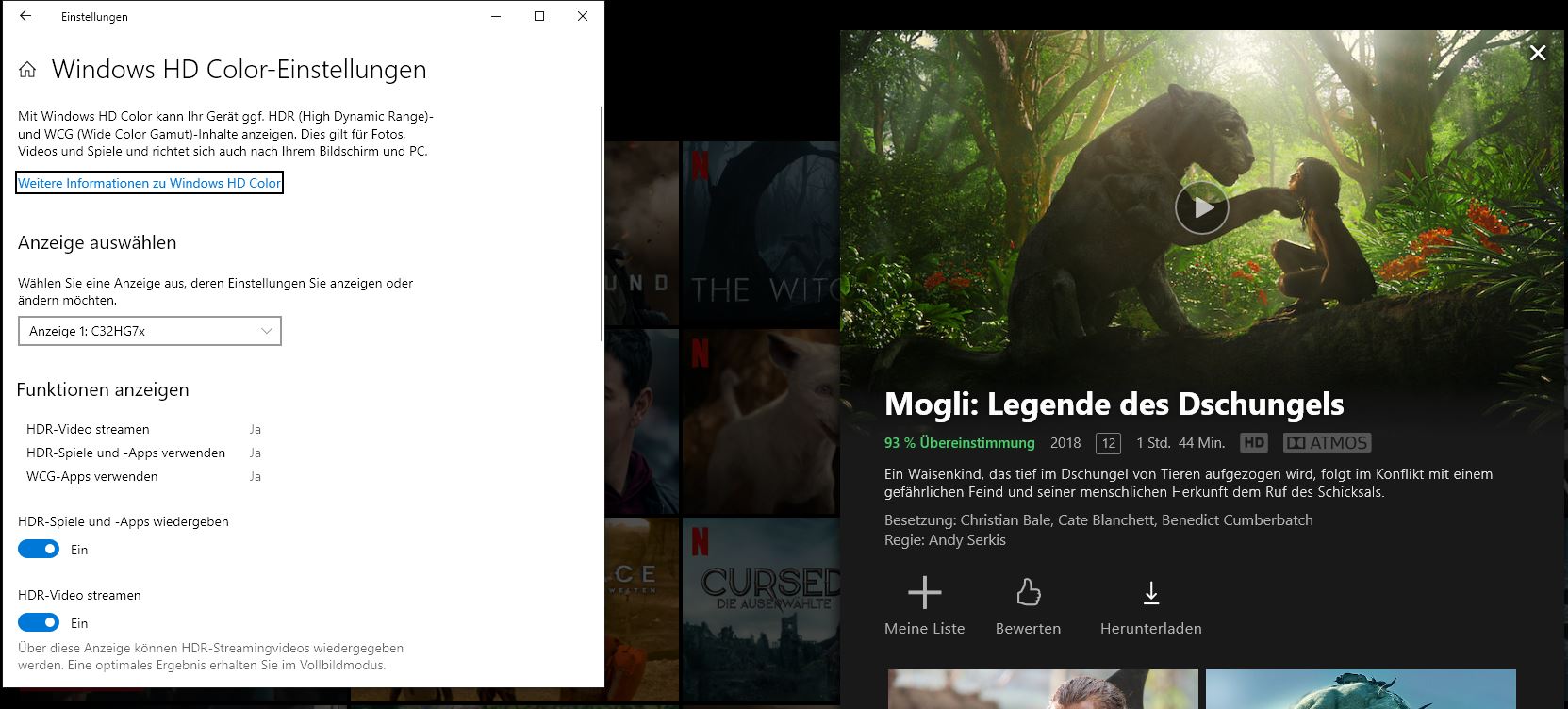This screenshot has width=1568, height=709.
Task: Turn off the HDR-Video streamen switch
Action: [x=39, y=622]
